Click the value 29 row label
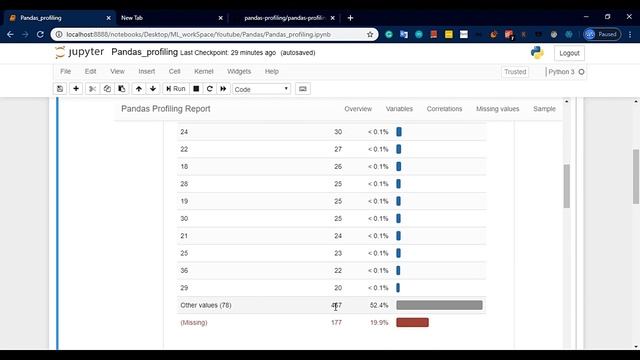 click(x=184, y=288)
